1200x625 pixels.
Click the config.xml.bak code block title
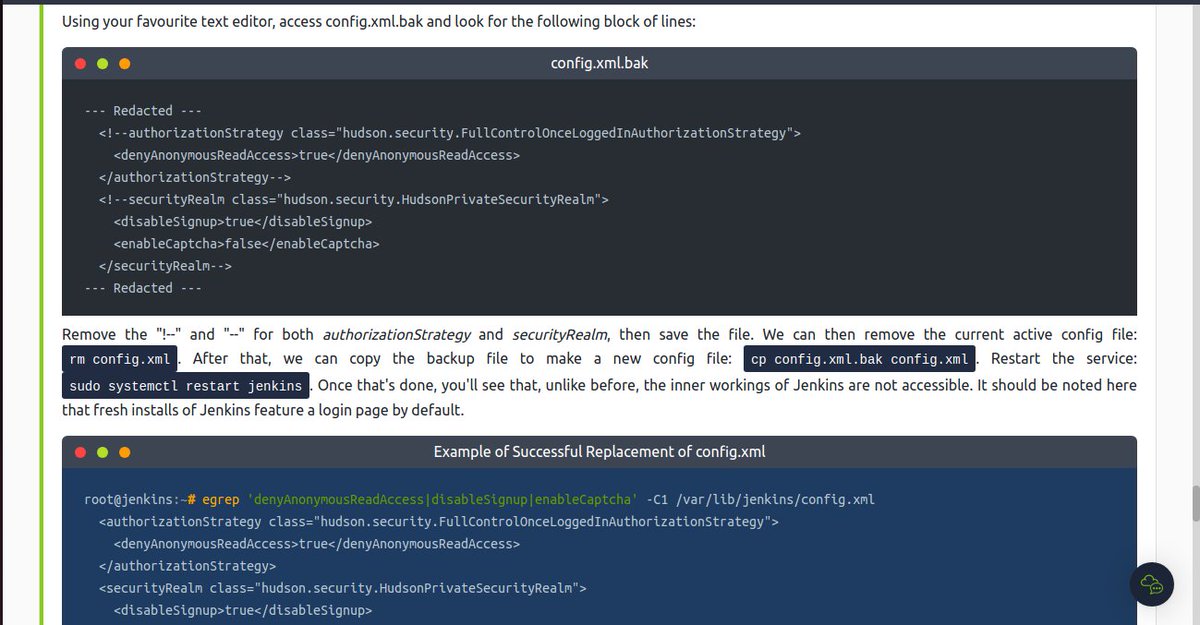click(x=599, y=63)
